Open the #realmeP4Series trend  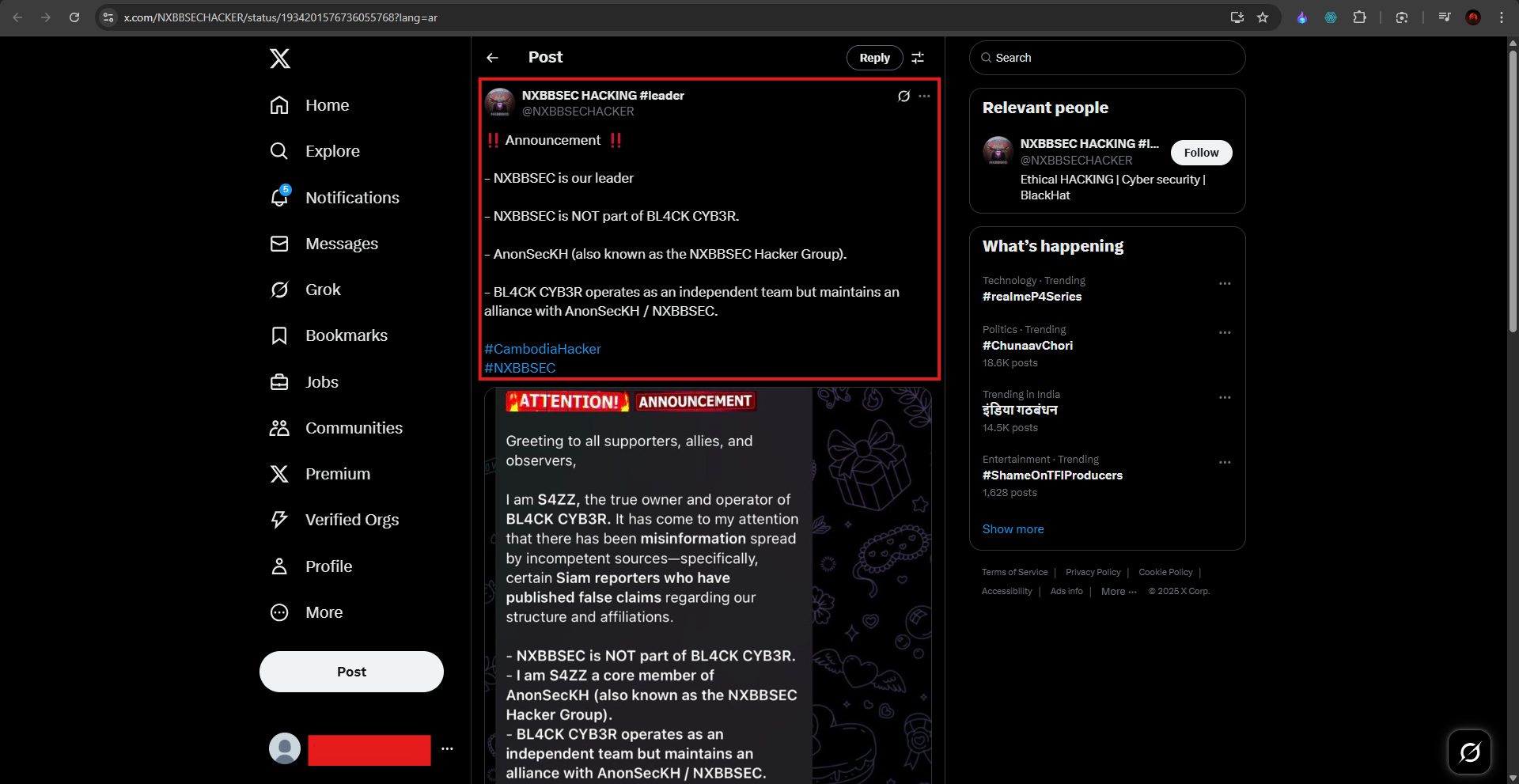[1032, 297]
